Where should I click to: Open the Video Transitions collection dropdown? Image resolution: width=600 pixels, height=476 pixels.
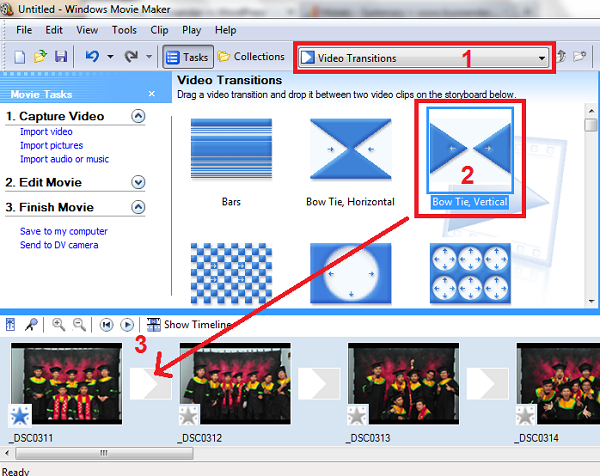coord(424,58)
